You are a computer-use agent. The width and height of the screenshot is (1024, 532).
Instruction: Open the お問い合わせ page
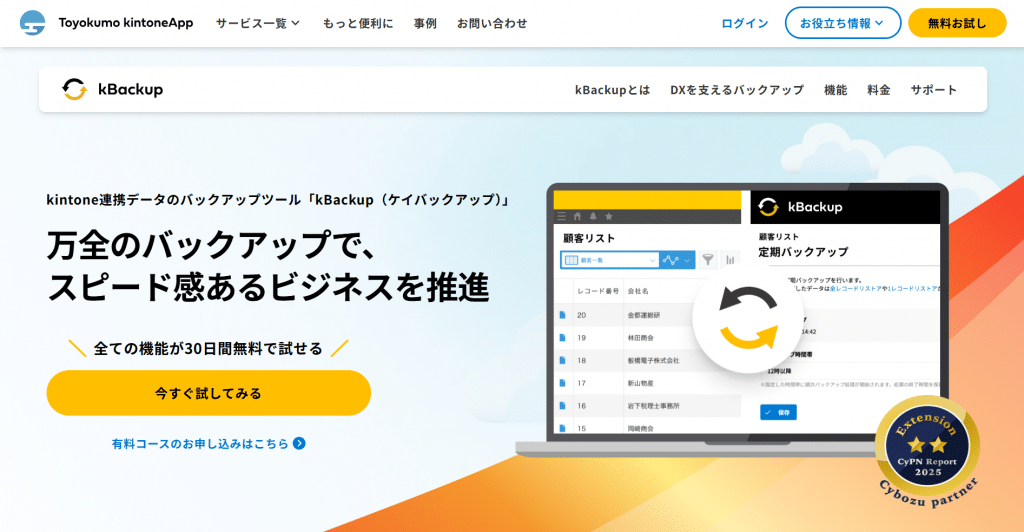click(492, 23)
